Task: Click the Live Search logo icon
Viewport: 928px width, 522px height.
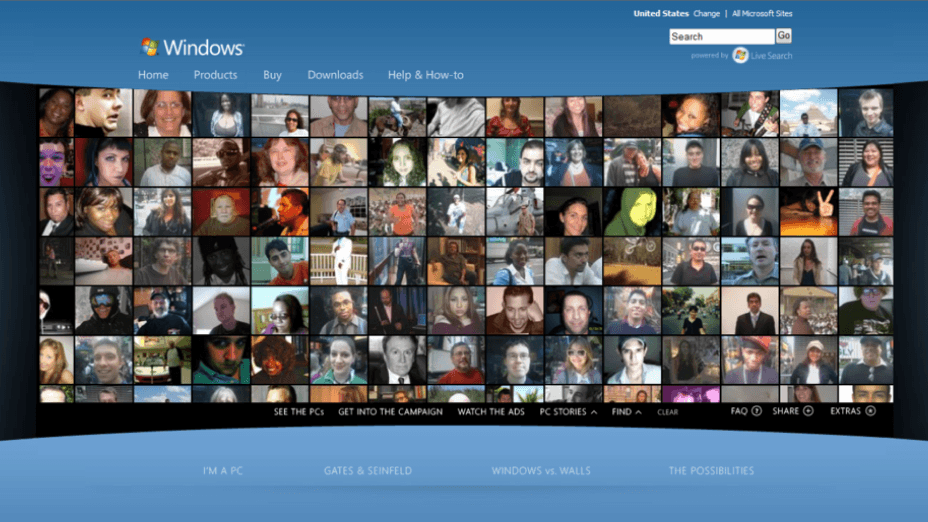Action: pos(740,56)
